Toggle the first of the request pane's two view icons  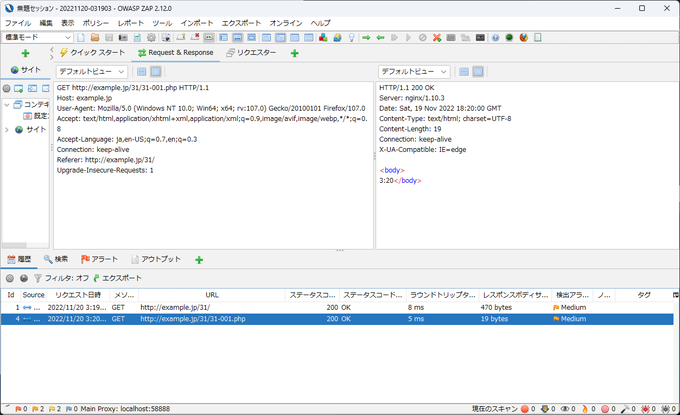(141, 72)
